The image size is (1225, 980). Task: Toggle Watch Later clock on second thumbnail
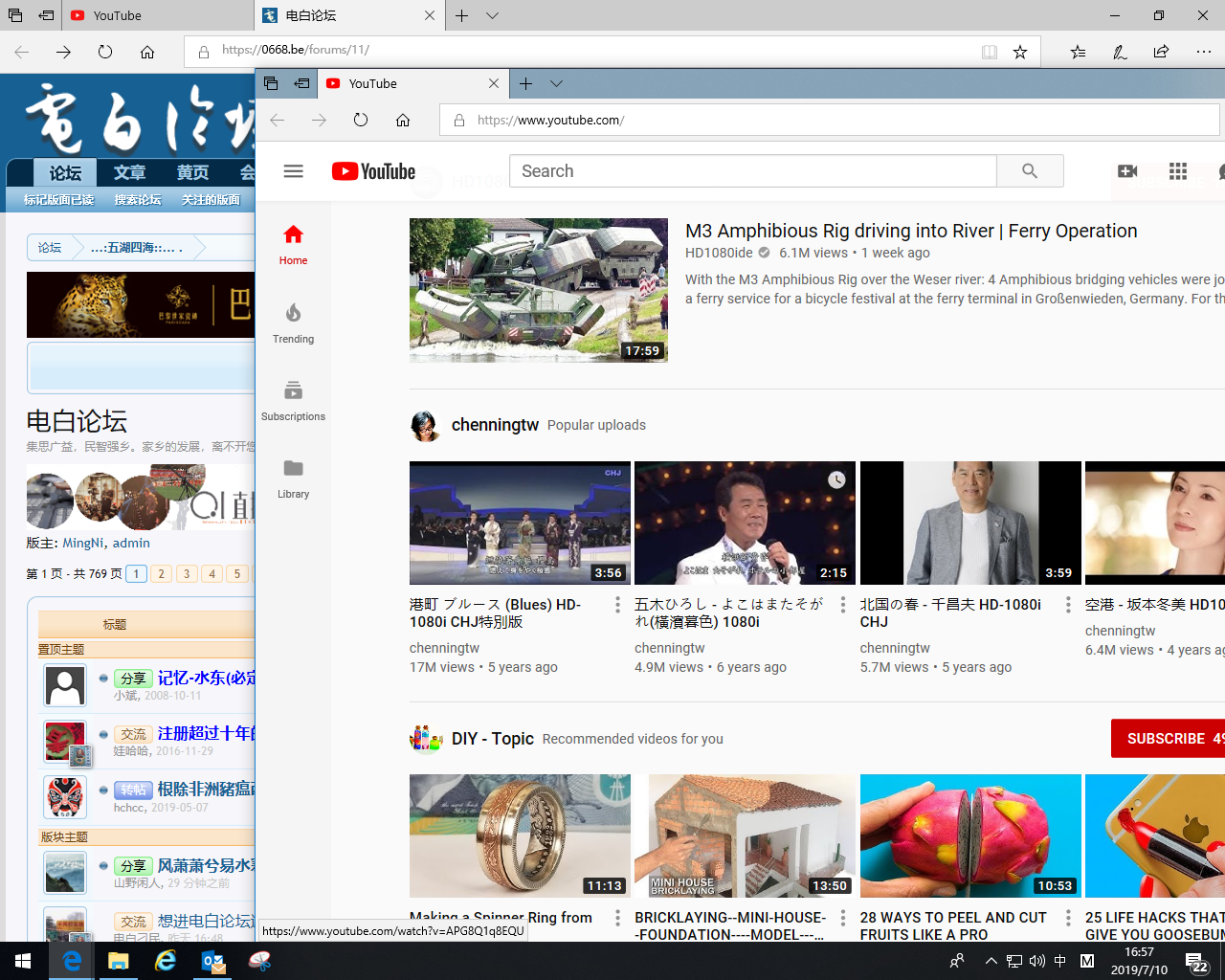coord(836,479)
